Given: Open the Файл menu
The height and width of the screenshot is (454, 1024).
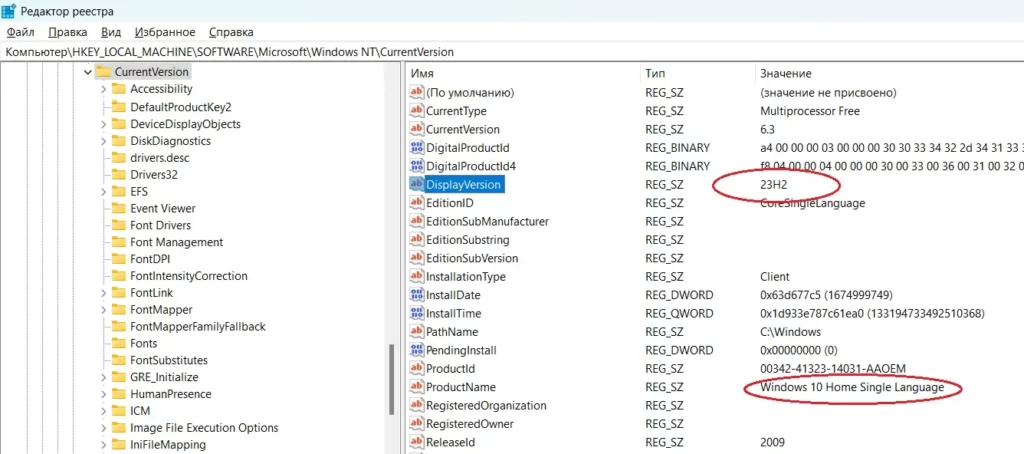Looking at the screenshot, I should [x=21, y=32].
